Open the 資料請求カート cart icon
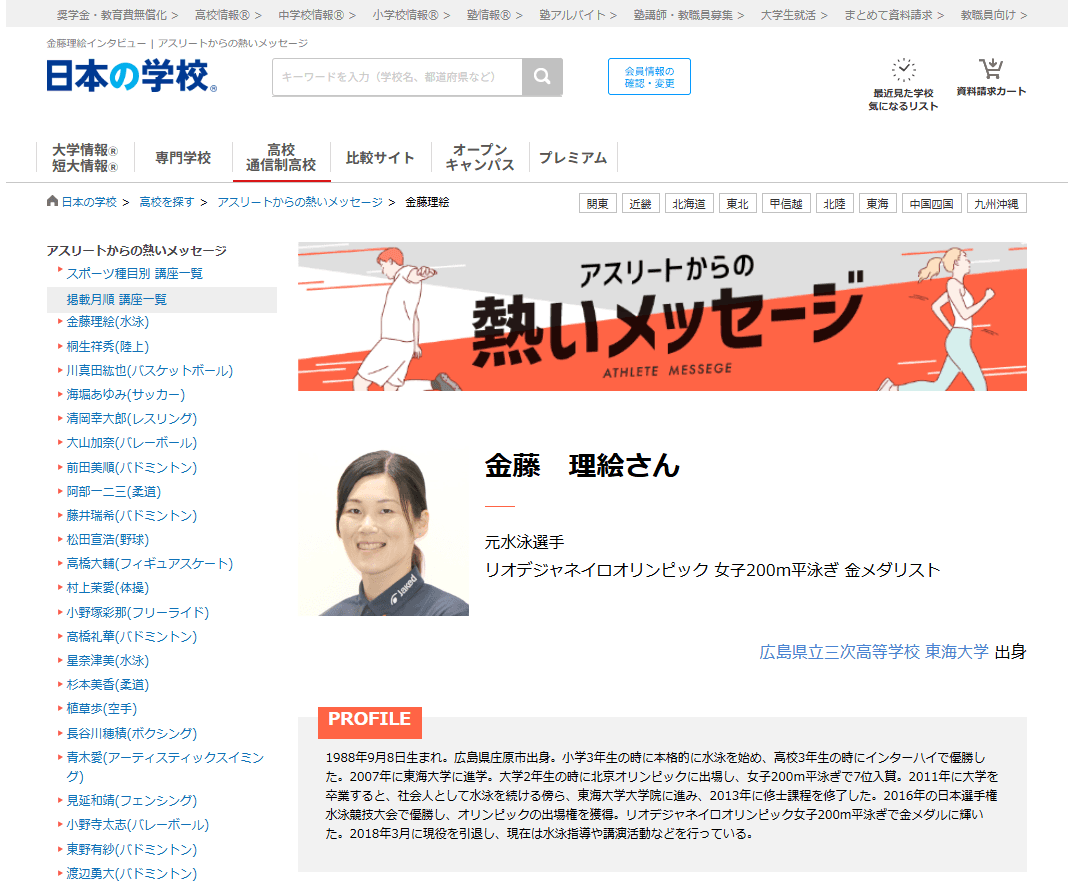 click(989, 68)
